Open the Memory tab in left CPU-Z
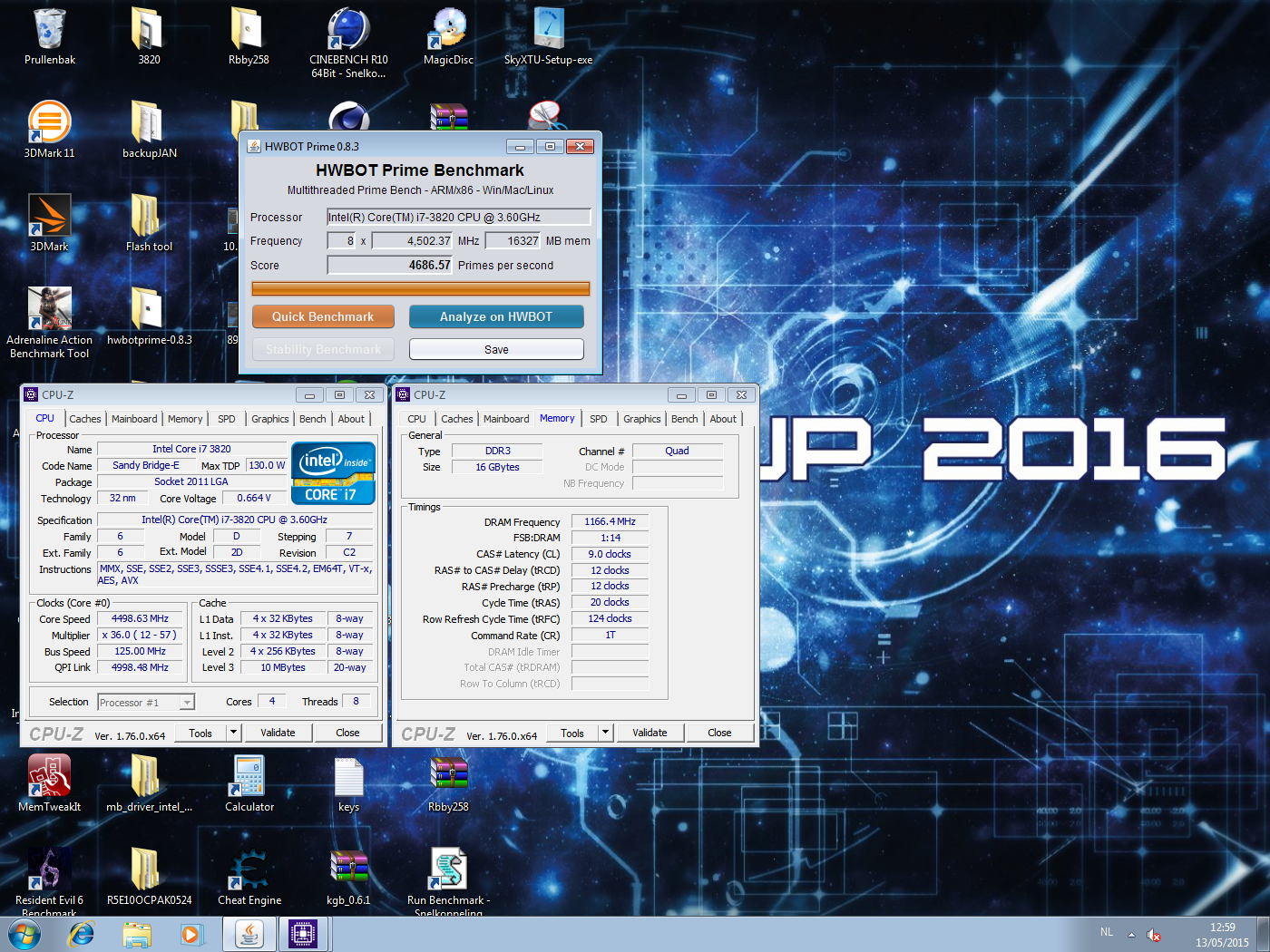 (x=185, y=419)
